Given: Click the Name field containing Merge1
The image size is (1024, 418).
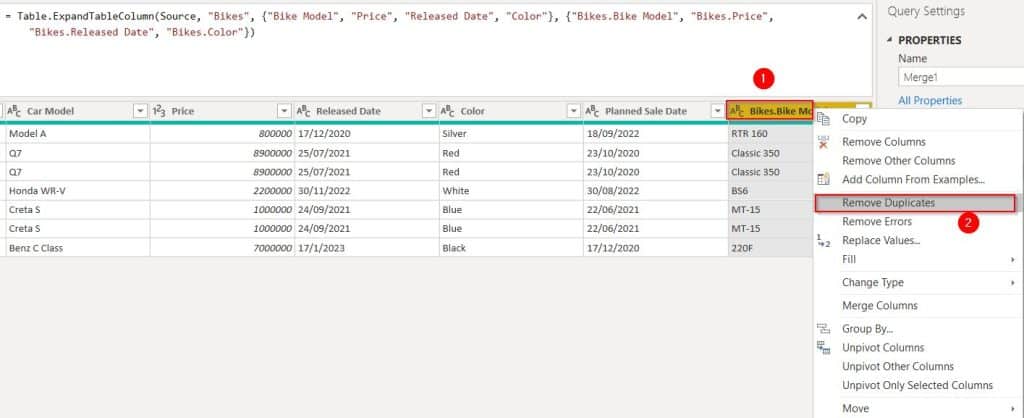Looking at the screenshot, I should point(960,77).
